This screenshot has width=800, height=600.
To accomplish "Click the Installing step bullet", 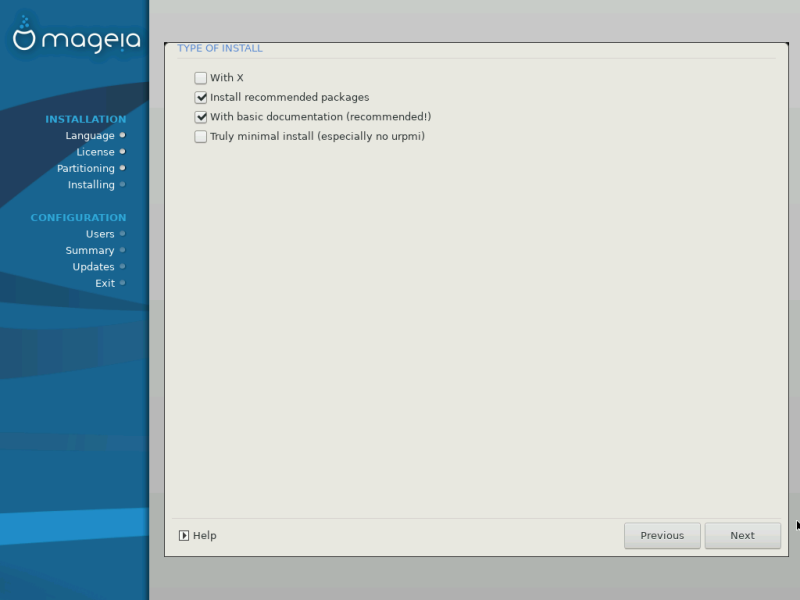I will (x=122, y=184).
